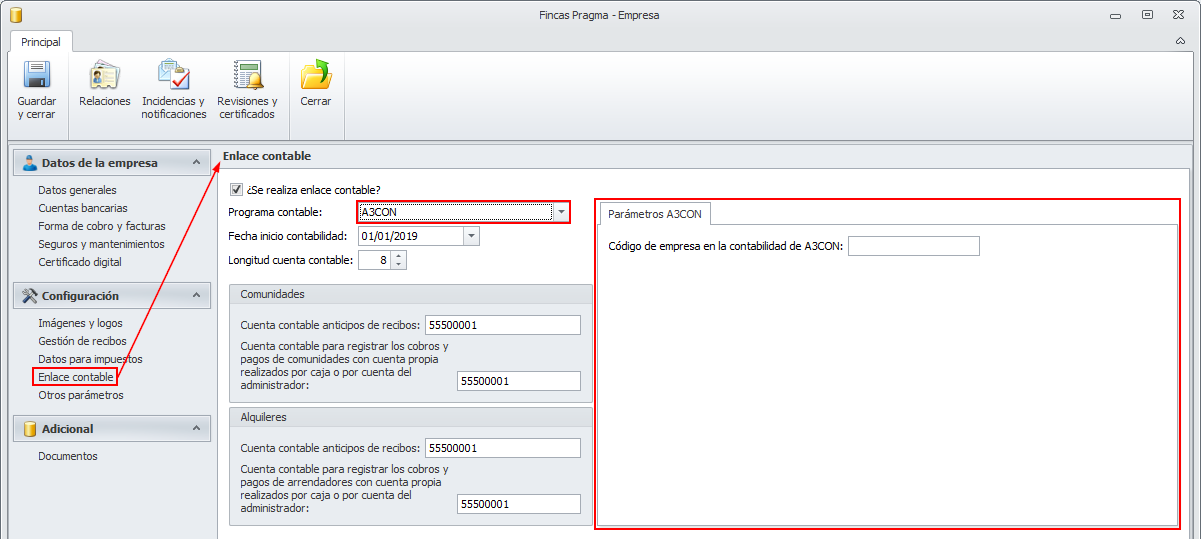The width and height of the screenshot is (1201, 539).
Task: Select the Parámetros A3CON tab
Action: tap(655, 214)
